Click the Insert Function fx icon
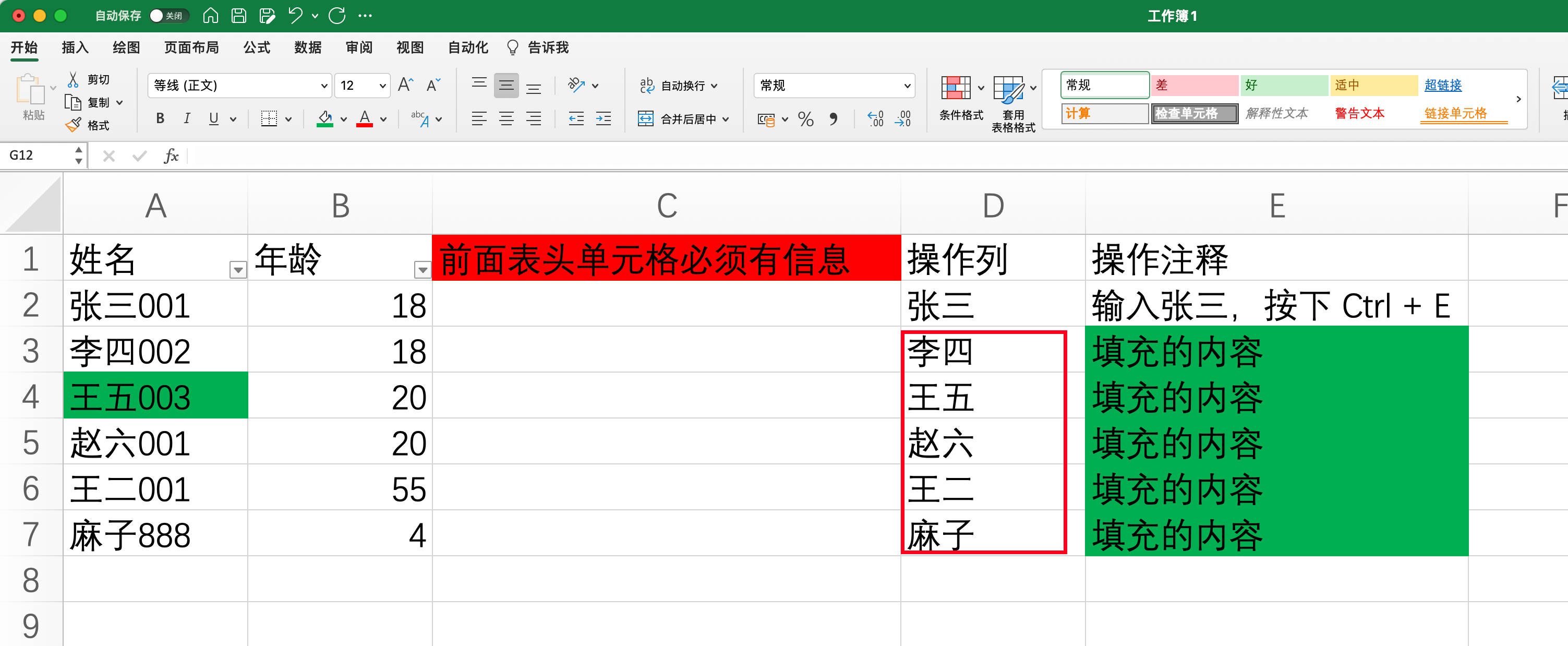This screenshot has height=646, width=1568. click(171, 156)
